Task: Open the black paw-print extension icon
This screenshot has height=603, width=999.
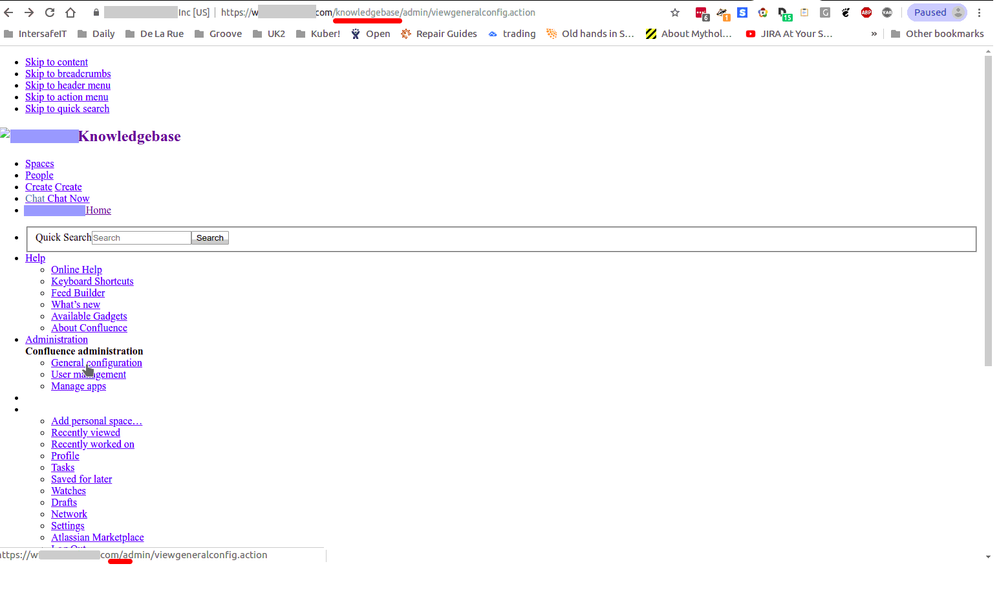Action: coord(845,13)
